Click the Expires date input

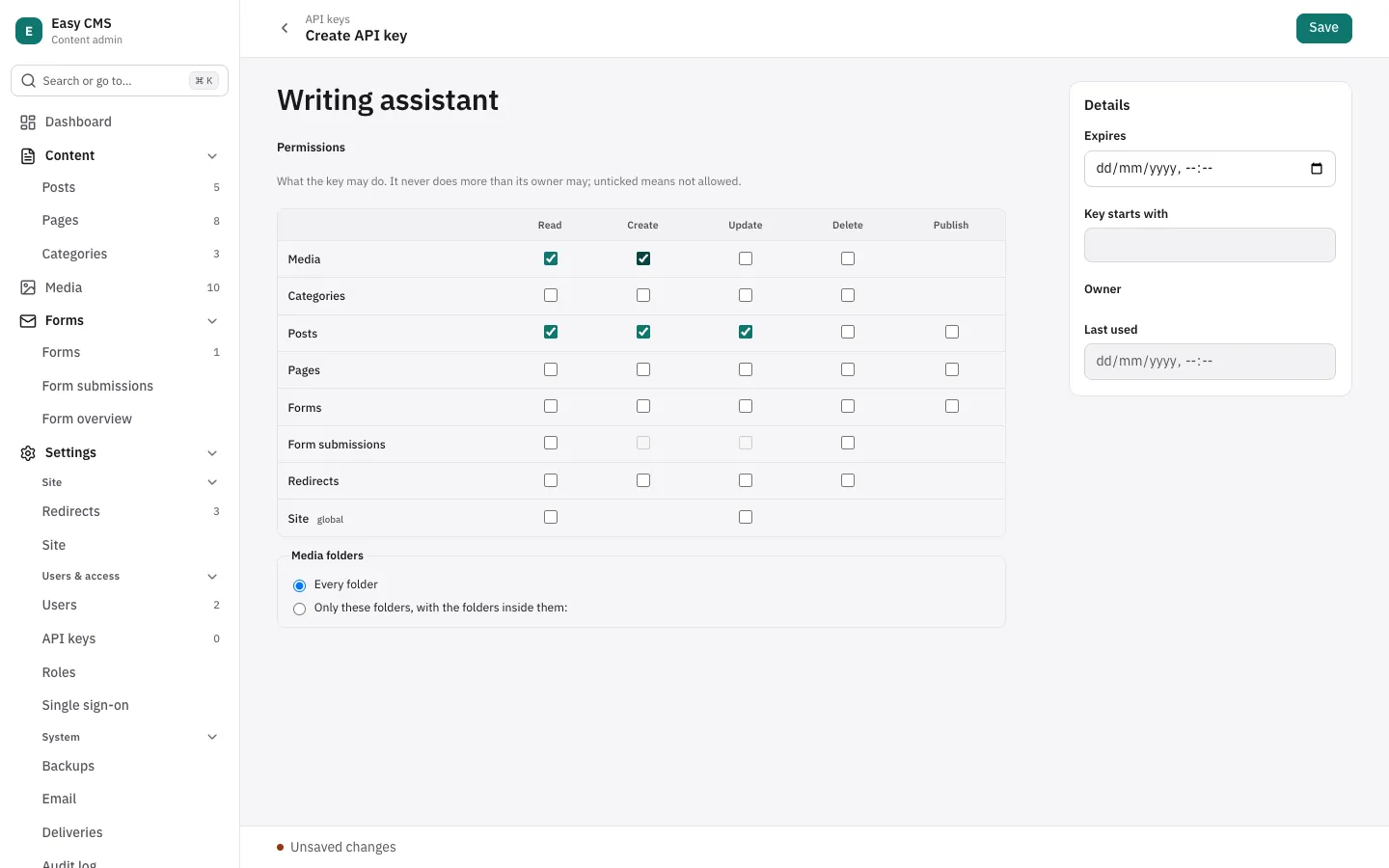pos(1210,169)
